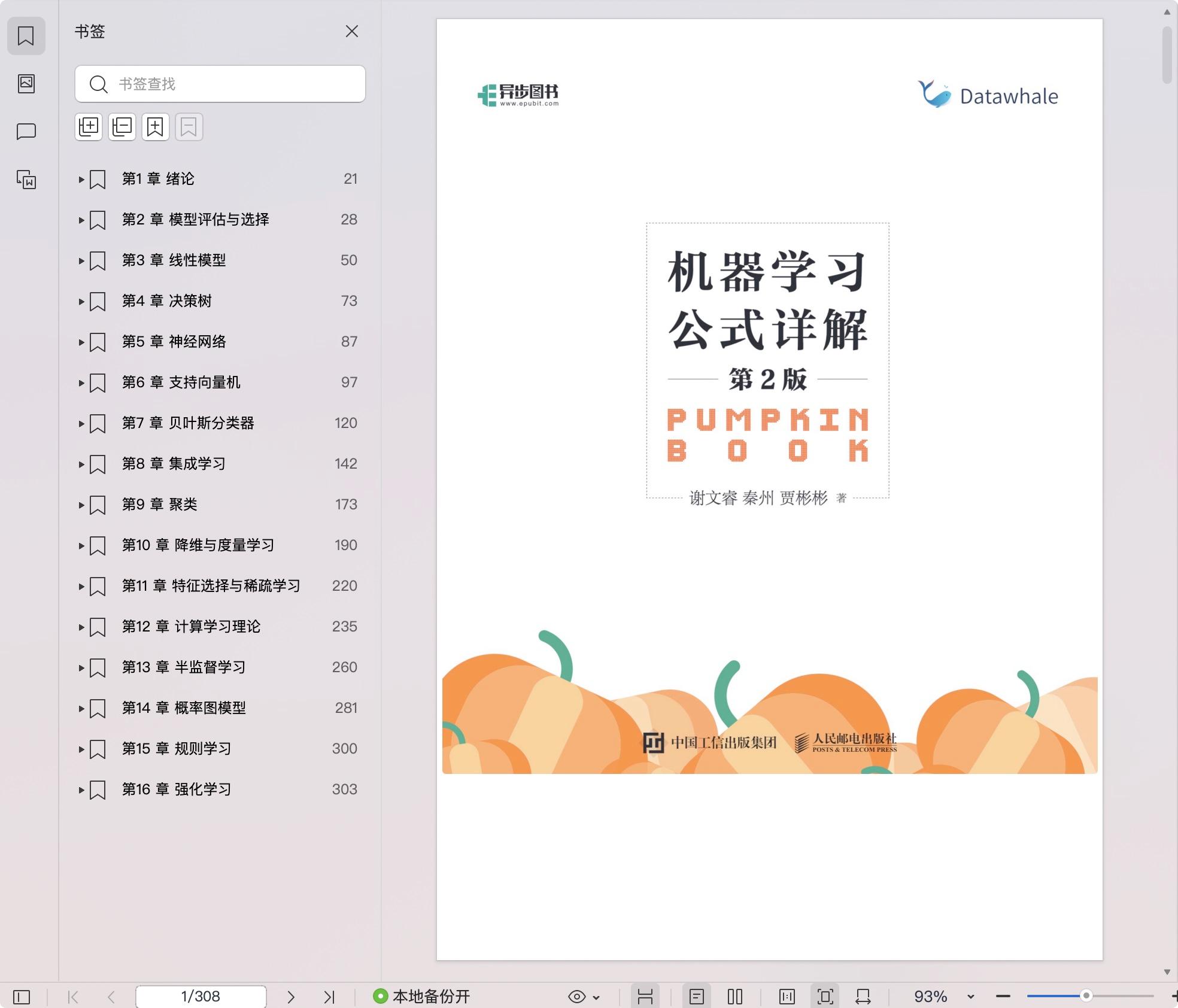Click the zoom out minus button
Image resolution: width=1178 pixels, height=1008 pixels.
point(1003,997)
